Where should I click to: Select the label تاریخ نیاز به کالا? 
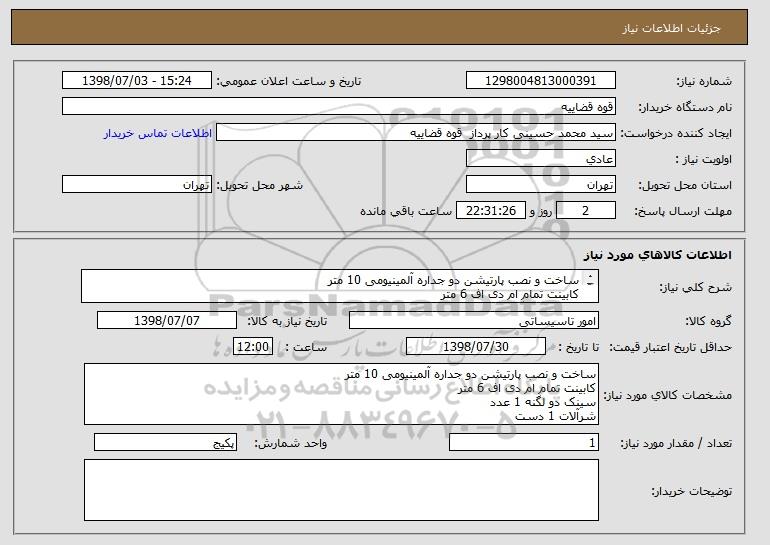point(287,321)
